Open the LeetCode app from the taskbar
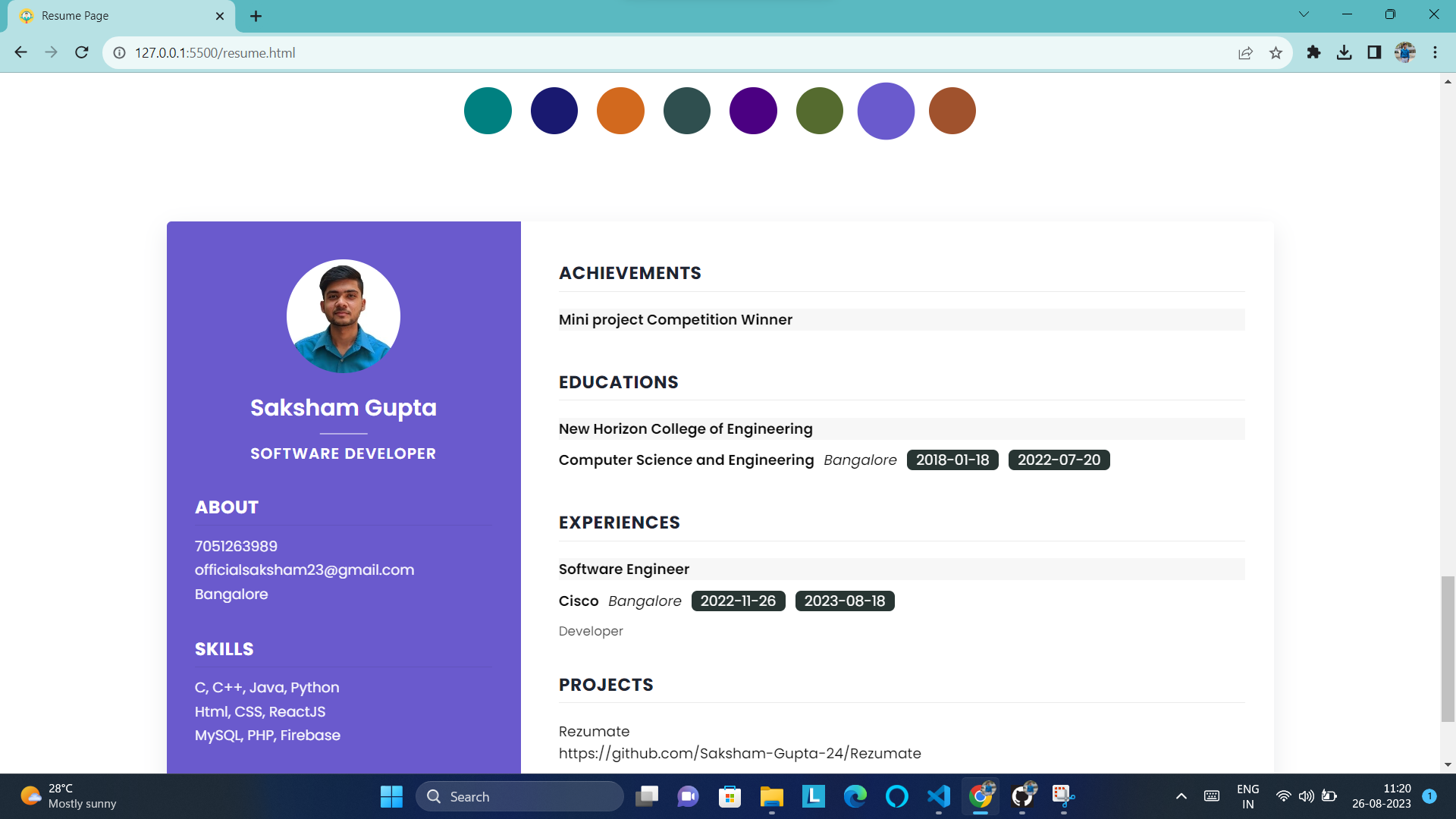Image resolution: width=1456 pixels, height=819 pixels. [813, 796]
